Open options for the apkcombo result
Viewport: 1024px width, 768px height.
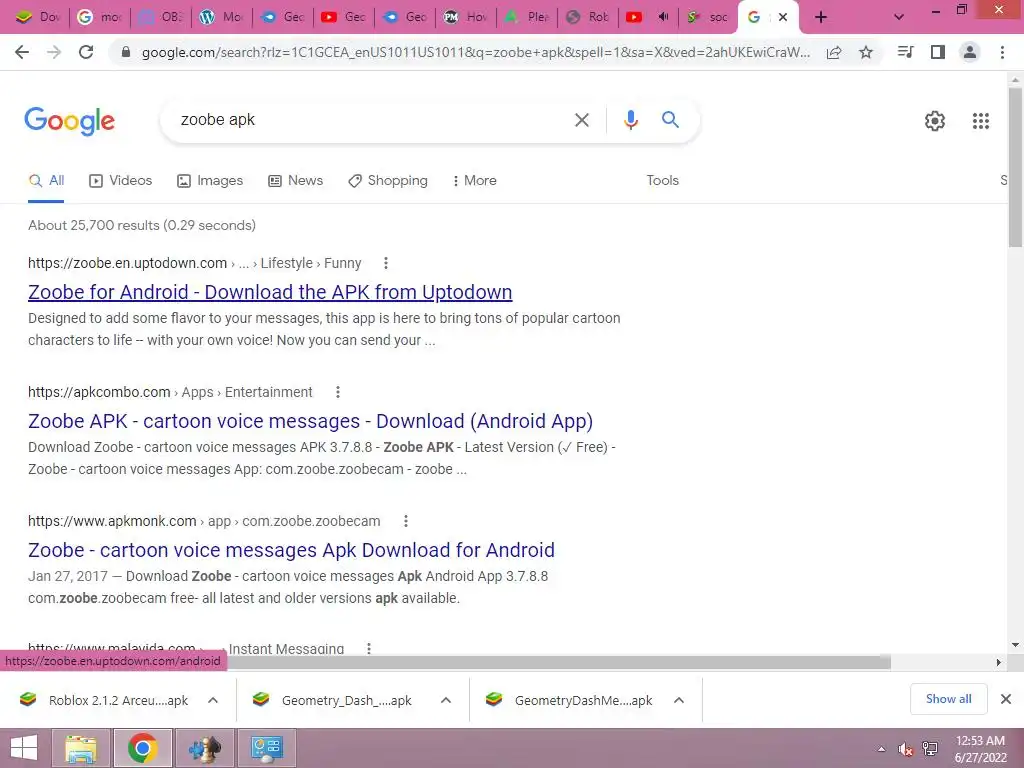[338, 392]
